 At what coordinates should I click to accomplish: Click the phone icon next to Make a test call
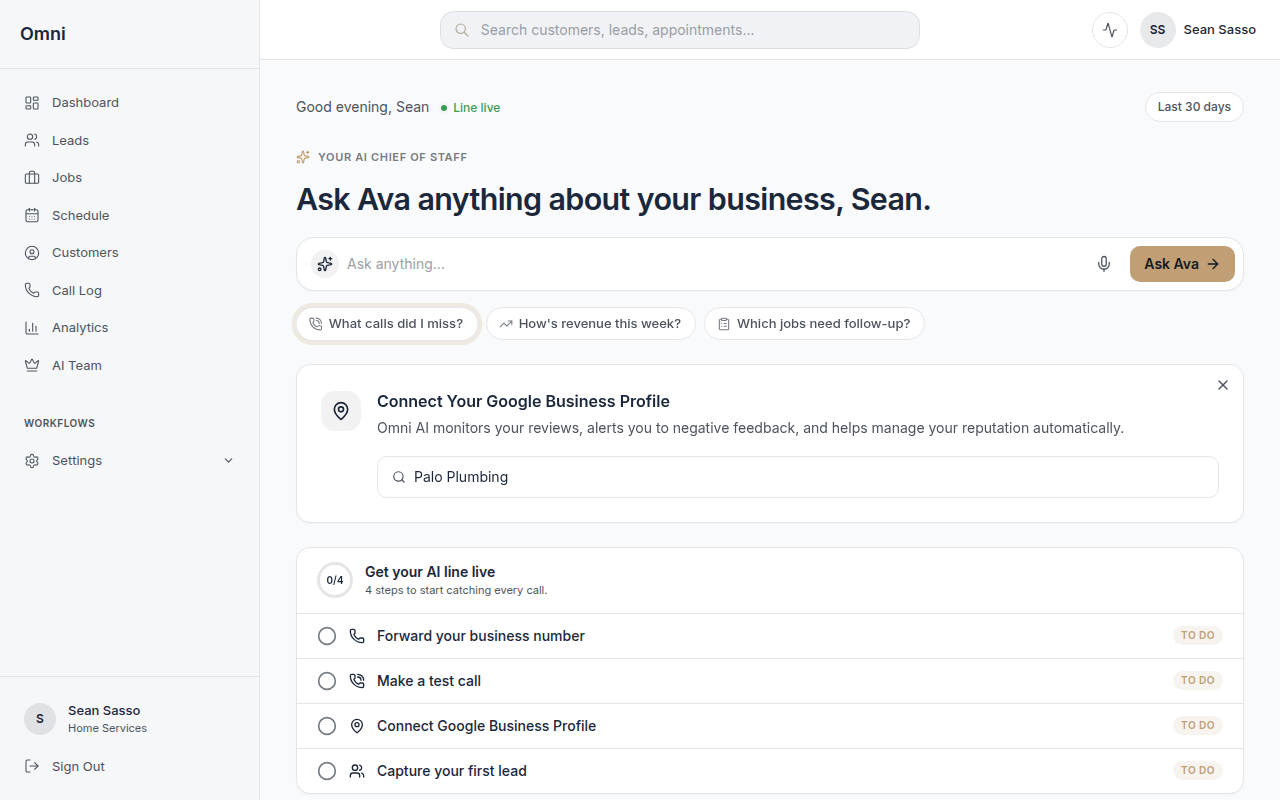coord(357,681)
